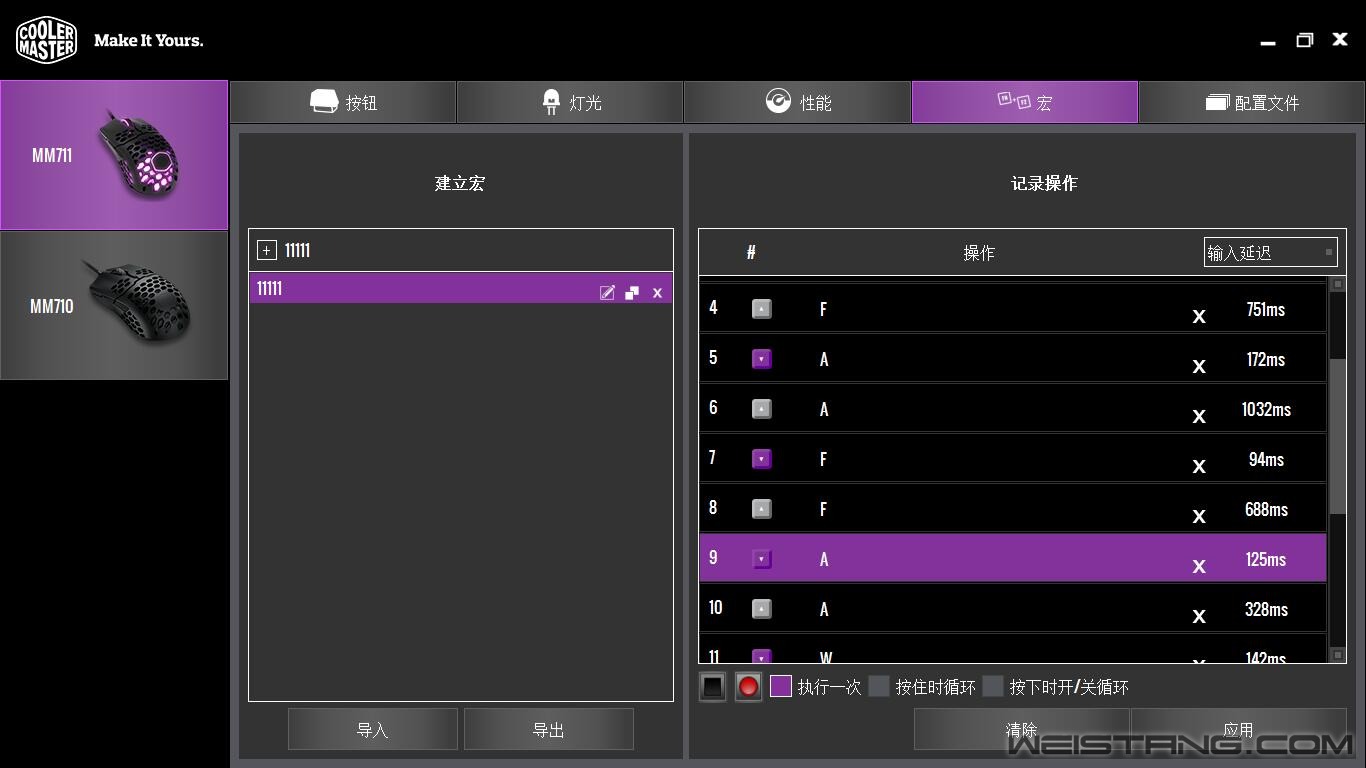Close the Cooler Master application

click(x=1340, y=39)
